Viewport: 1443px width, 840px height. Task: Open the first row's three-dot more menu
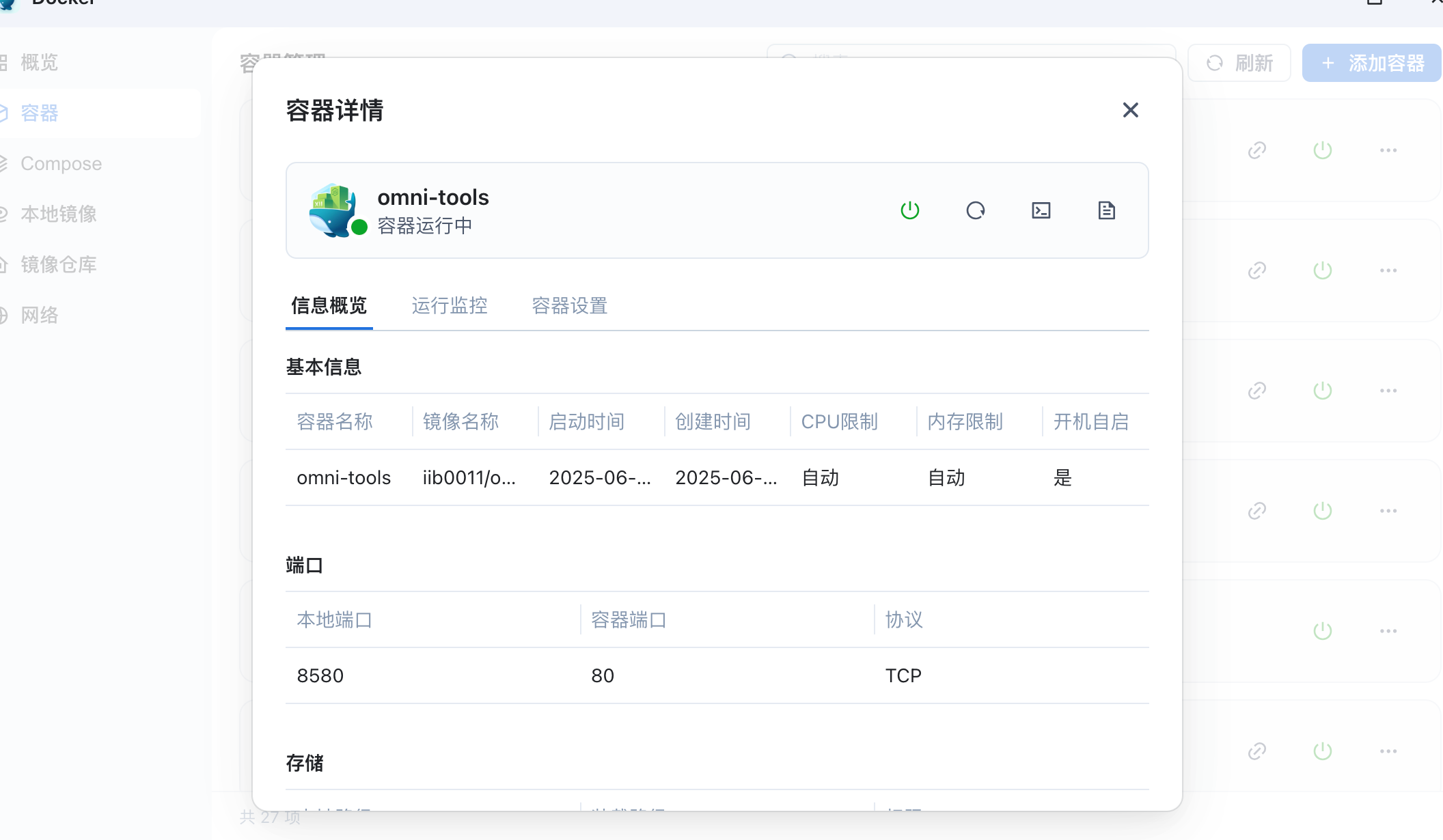click(x=1388, y=150)
